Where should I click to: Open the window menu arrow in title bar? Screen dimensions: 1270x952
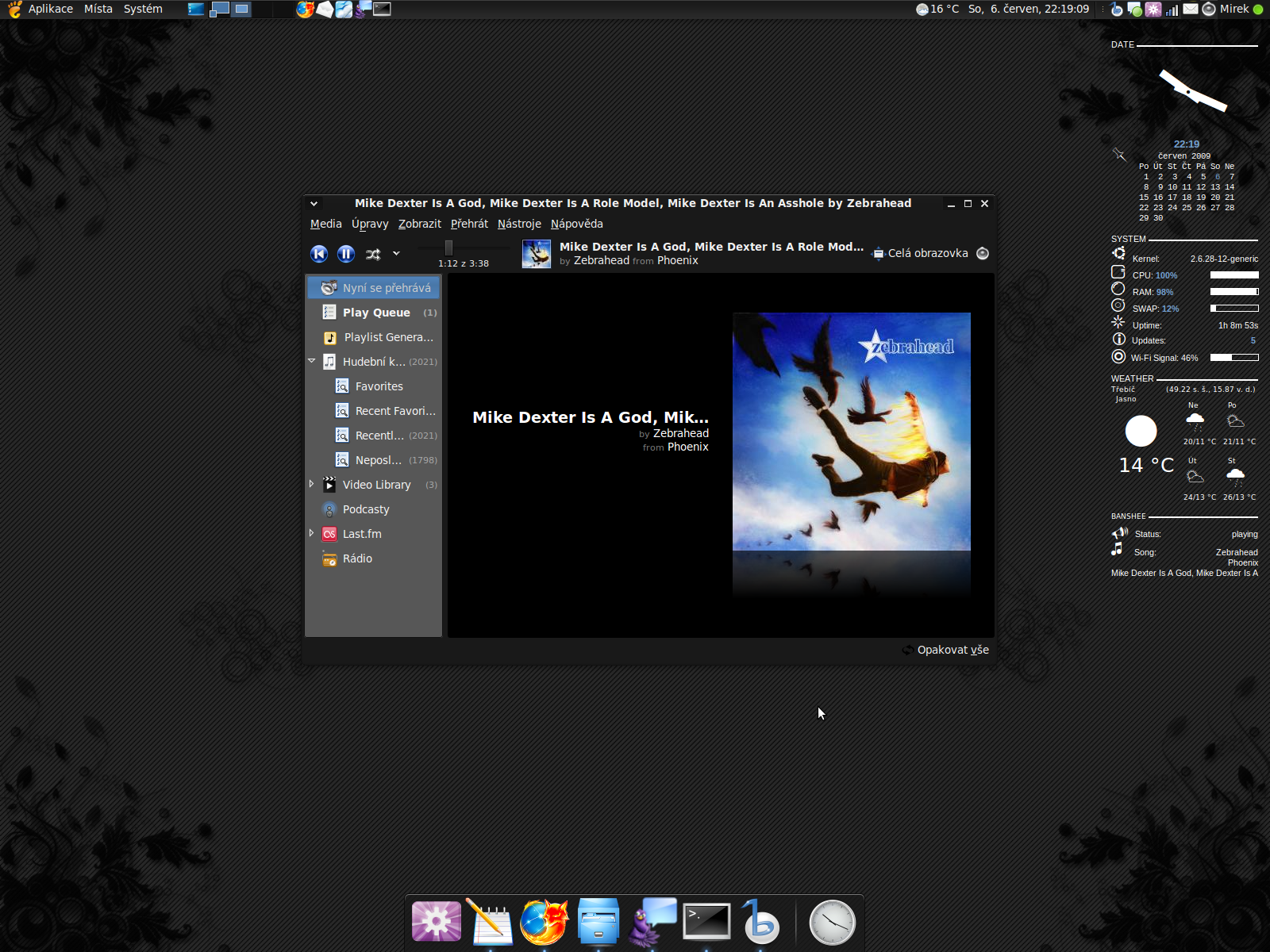click(x=314, y=204)
